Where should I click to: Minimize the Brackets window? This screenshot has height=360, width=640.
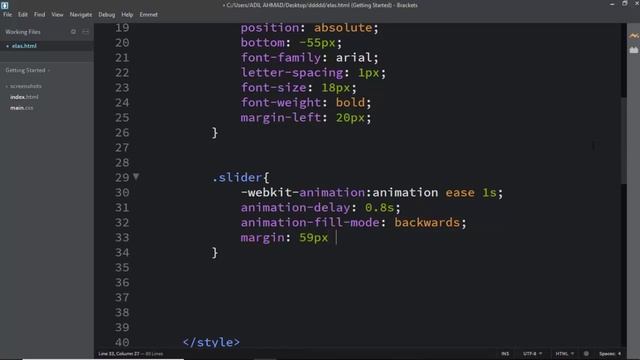click(x=612, y=4)
